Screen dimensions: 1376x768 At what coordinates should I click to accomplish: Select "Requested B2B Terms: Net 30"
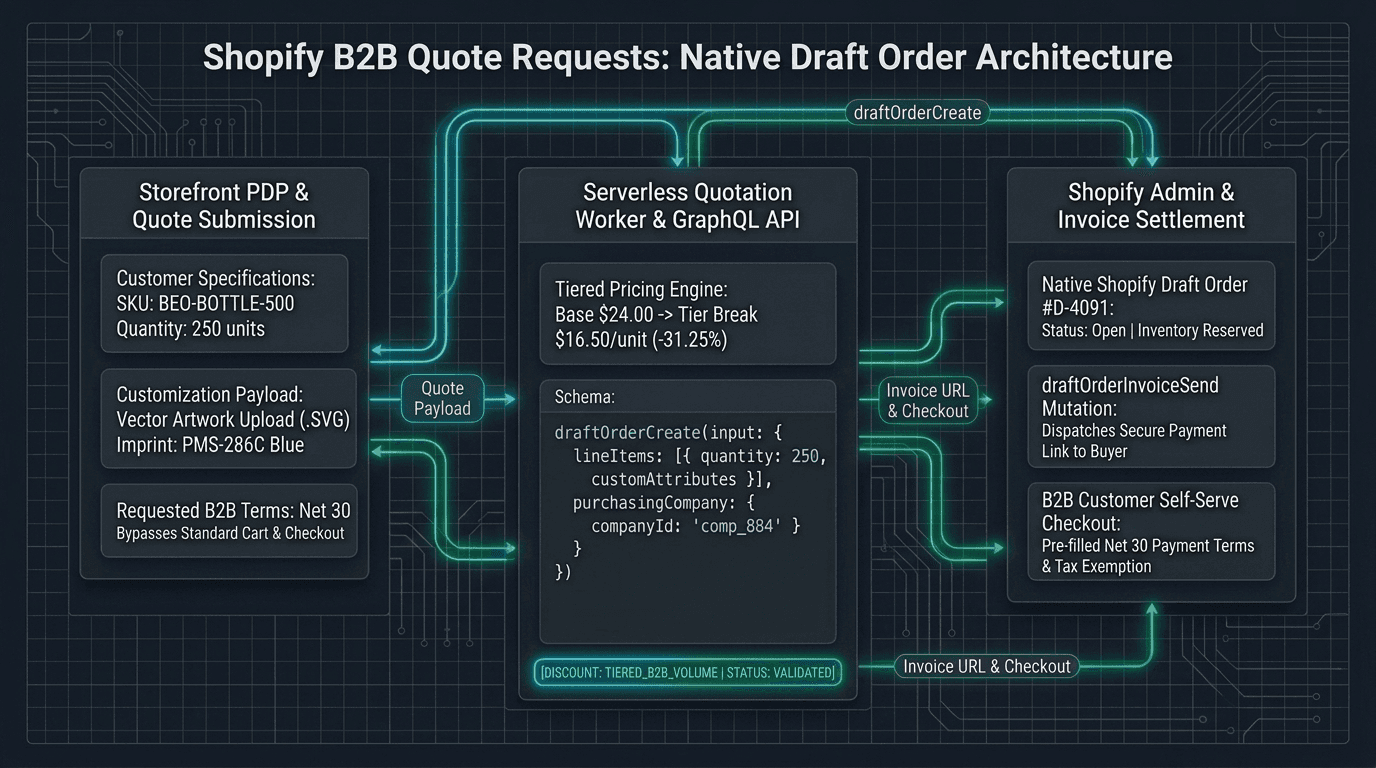pos(233,510)
